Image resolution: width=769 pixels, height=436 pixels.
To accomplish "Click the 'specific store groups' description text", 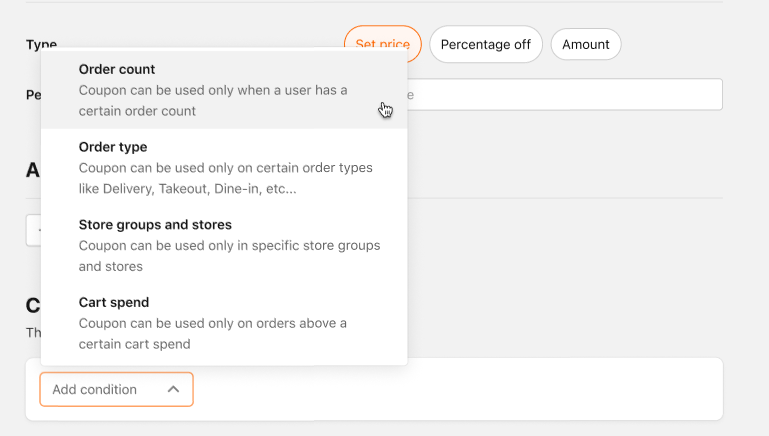I will (229, 246).
